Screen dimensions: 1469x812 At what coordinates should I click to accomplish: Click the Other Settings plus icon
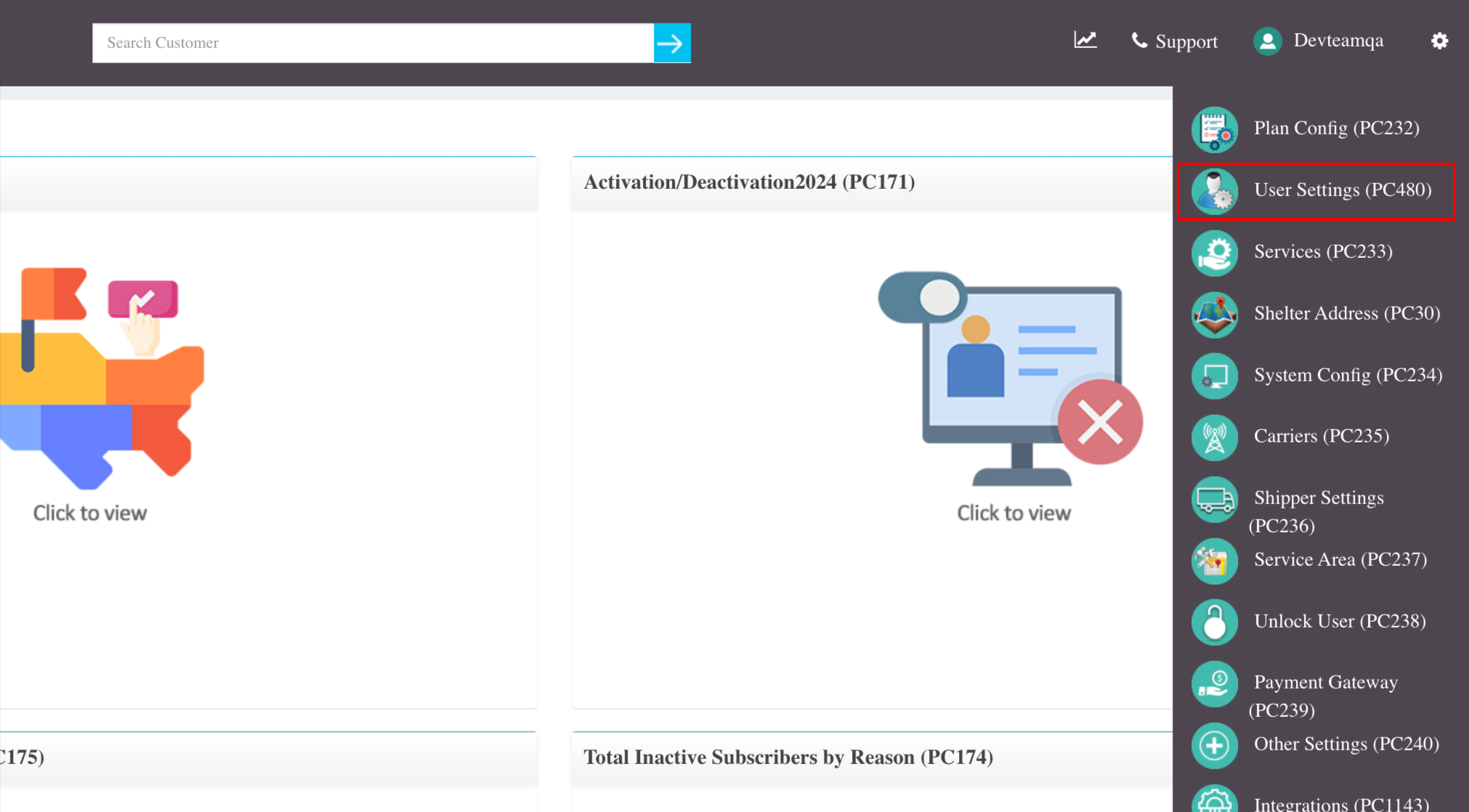click(1215, 745)
